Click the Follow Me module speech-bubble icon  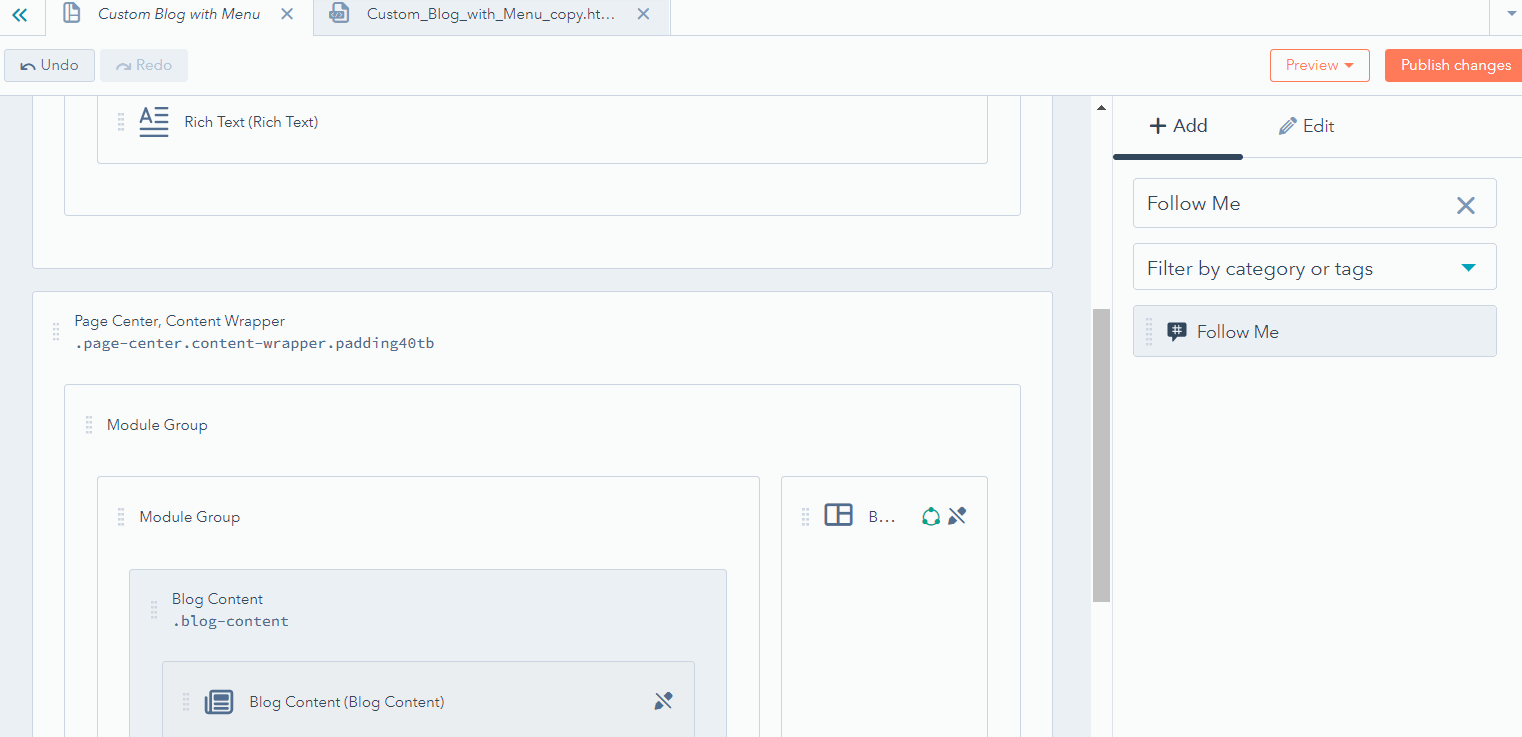[1177, 332]
